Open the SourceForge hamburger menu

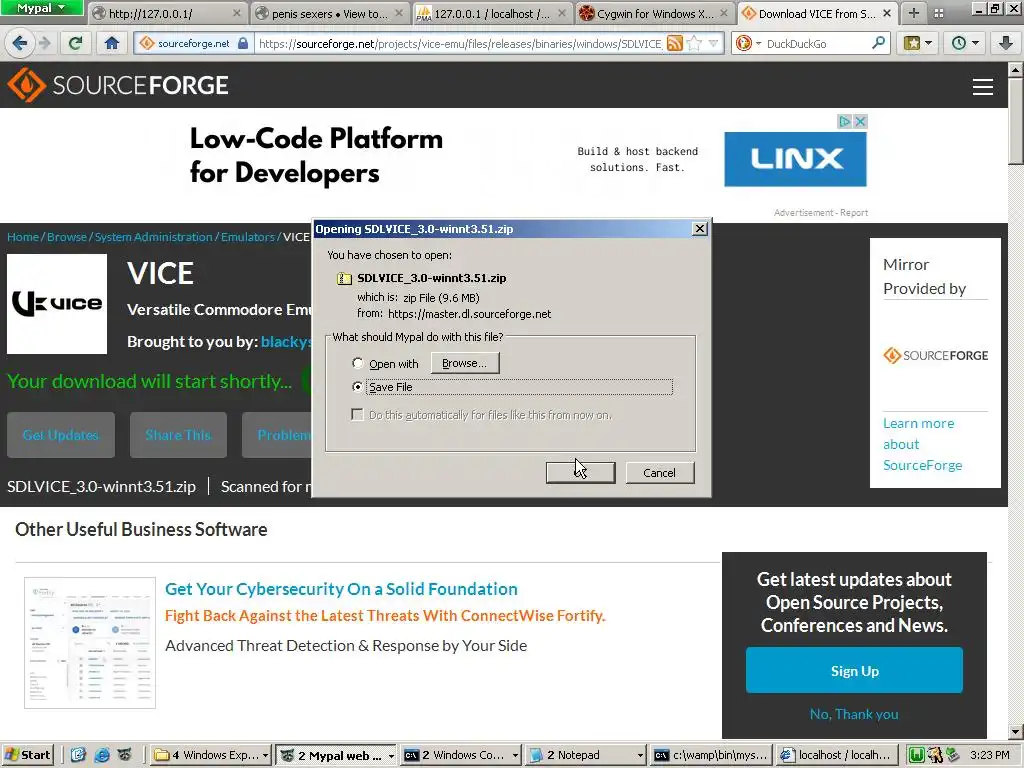pyautogui.click(x=982, y=86)
